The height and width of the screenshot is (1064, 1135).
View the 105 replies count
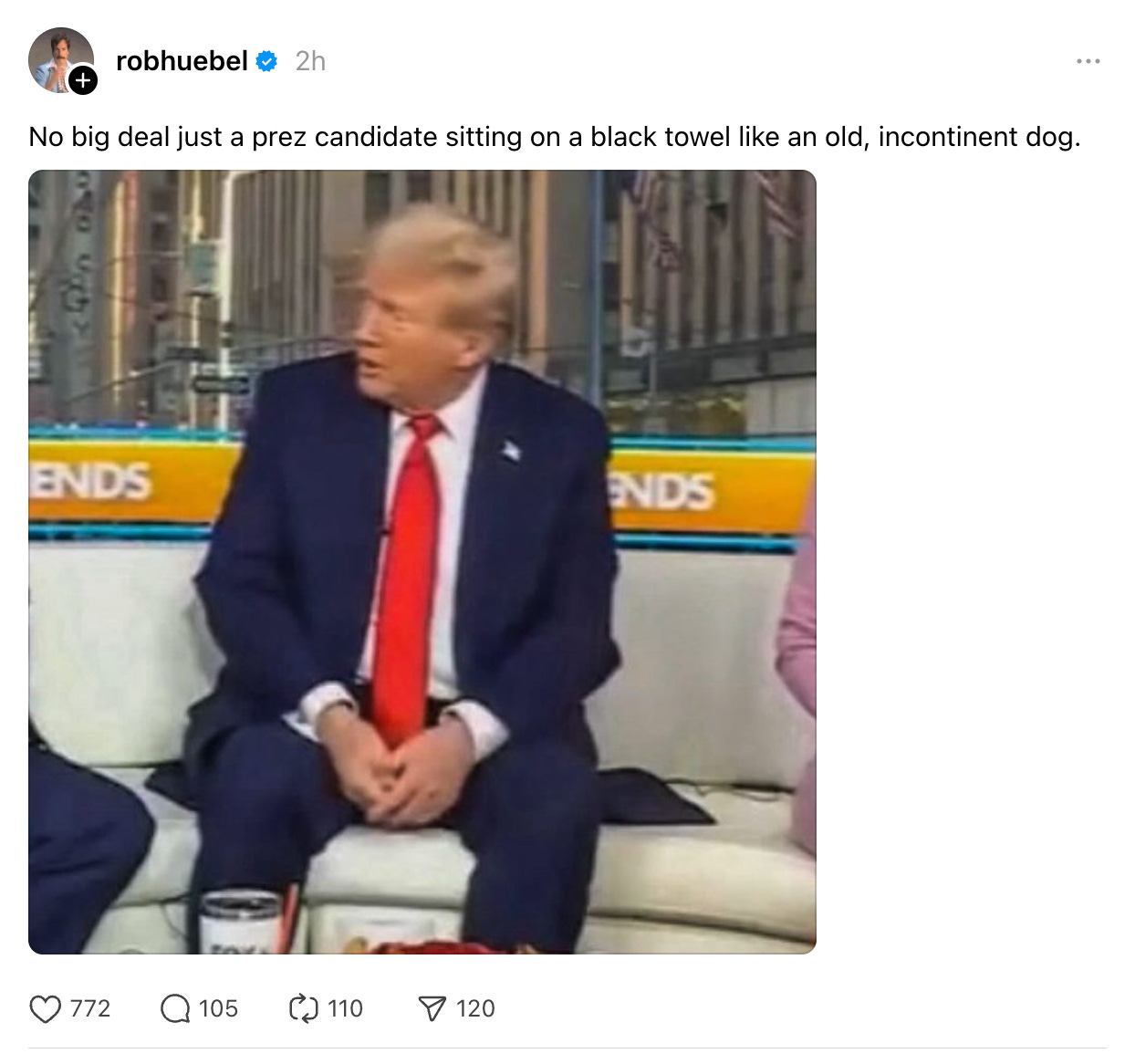coord(218,1008)
